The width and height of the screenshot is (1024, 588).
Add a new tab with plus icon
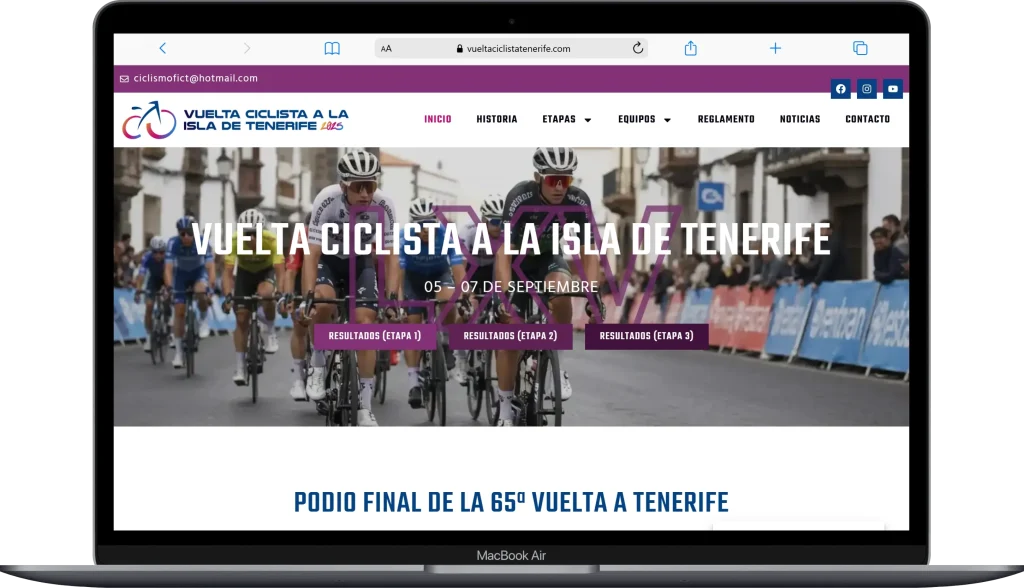(775, 48)
